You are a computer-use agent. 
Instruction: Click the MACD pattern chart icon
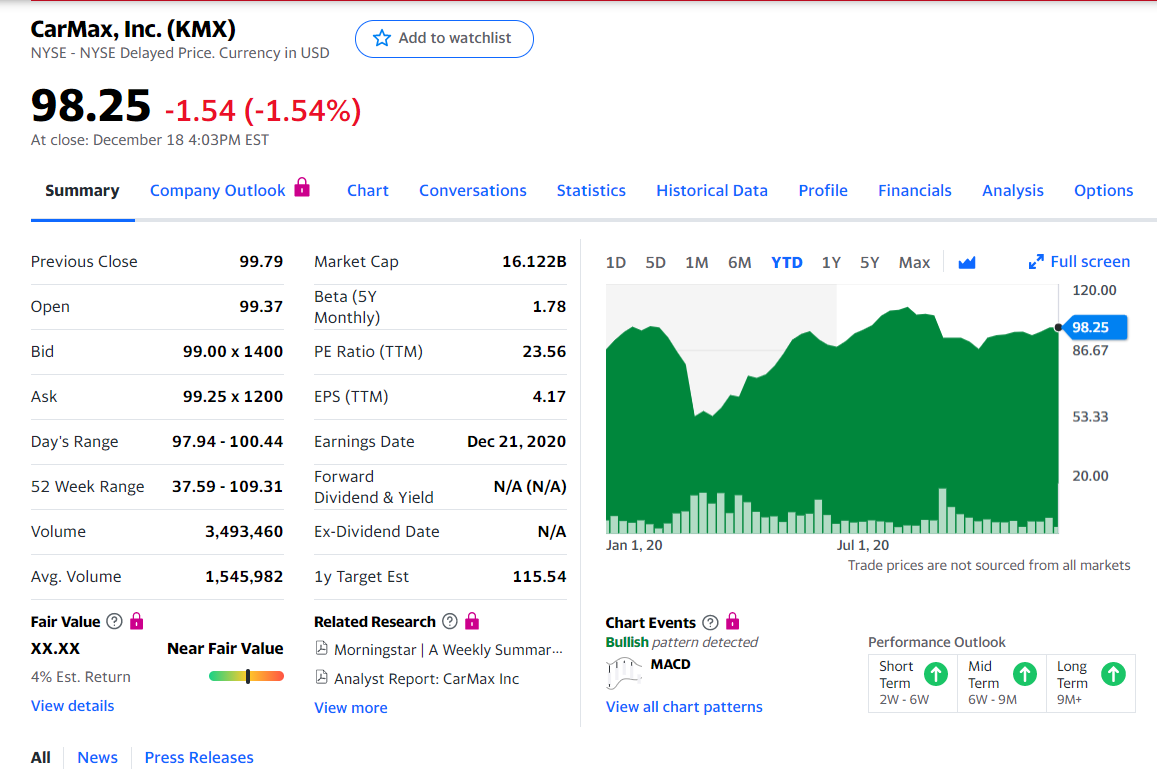pos(624,672)
